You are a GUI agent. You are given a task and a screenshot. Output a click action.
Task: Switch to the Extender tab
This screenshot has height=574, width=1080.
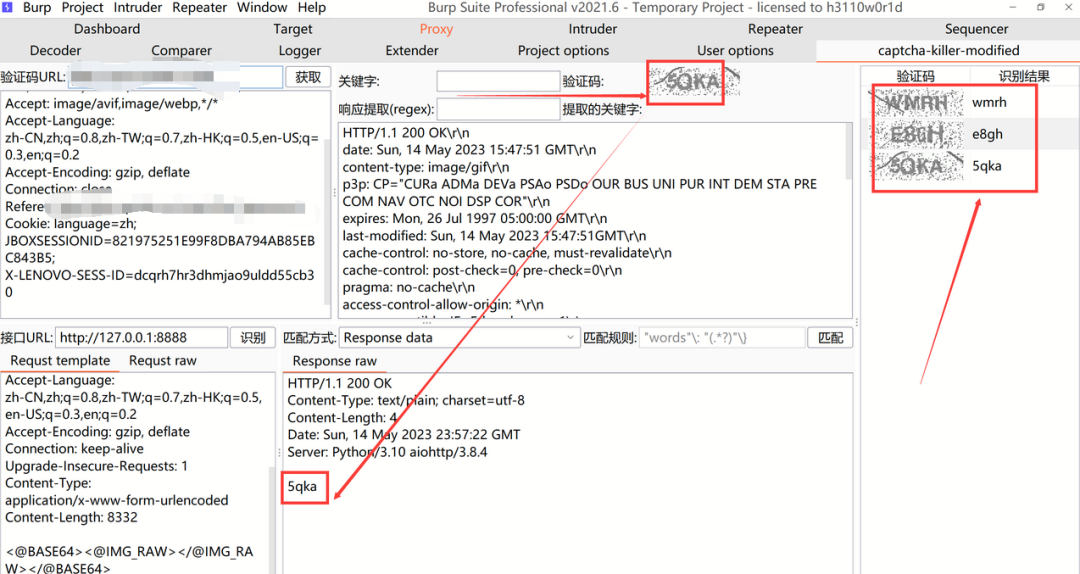pos(412,50)
